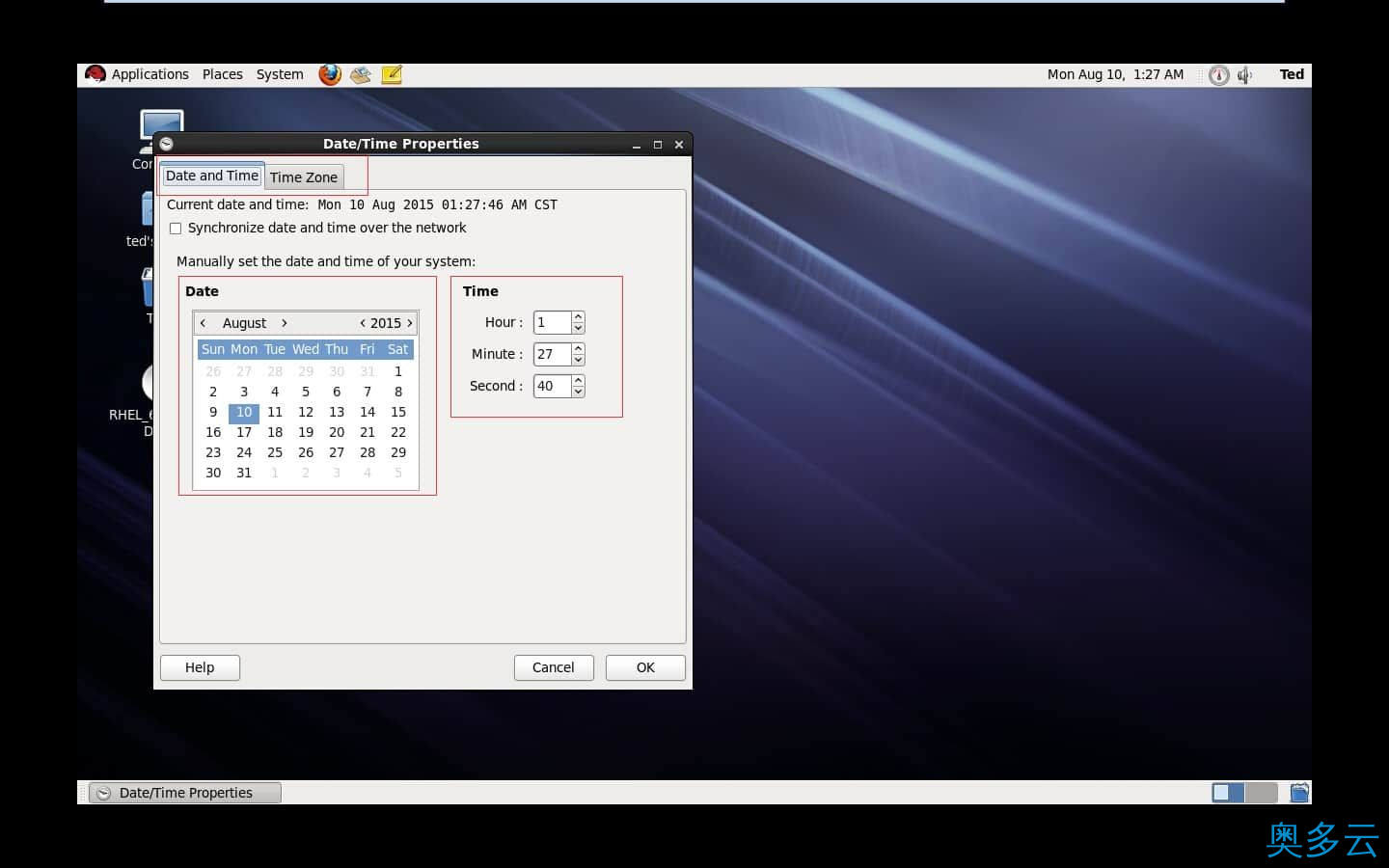Click the system monitor tray icon

[x=1218, y=75]
